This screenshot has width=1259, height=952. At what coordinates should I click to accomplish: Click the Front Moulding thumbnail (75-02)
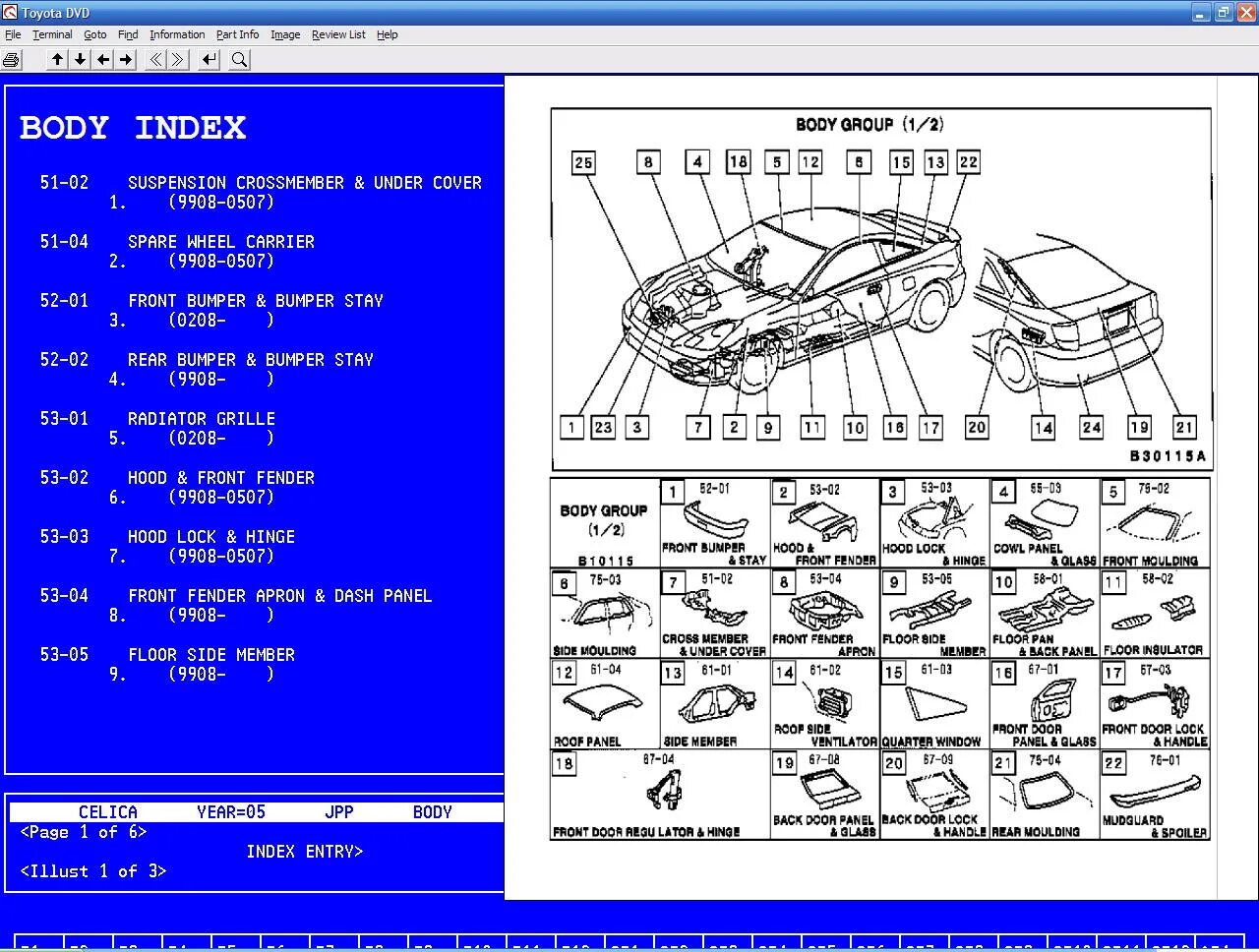tap(1155, 523)
